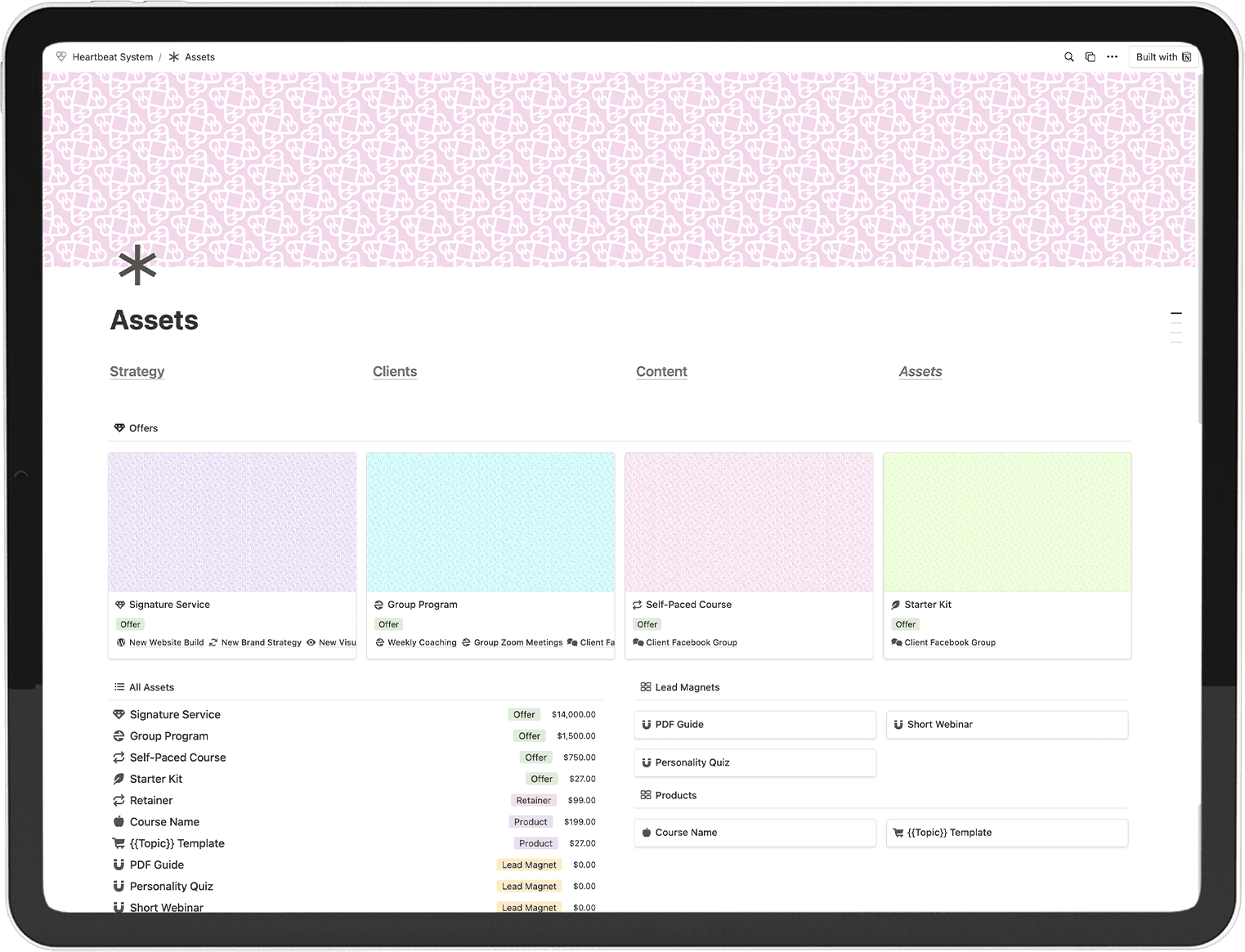Open the Short Webinar lead magnet card
Screen dimensions: 1245x952
(1006, 725)
